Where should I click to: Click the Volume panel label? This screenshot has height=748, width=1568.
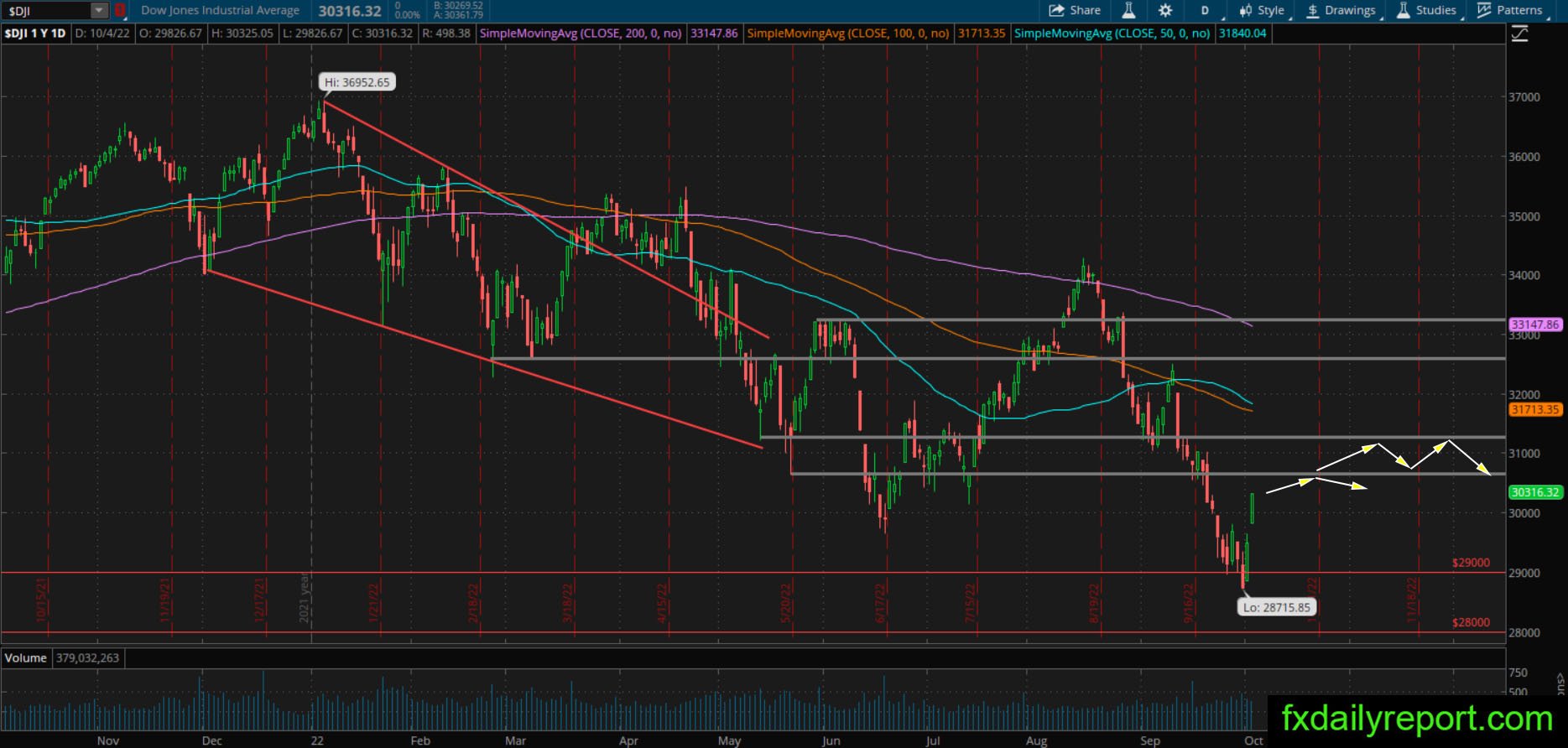(26, 658)
